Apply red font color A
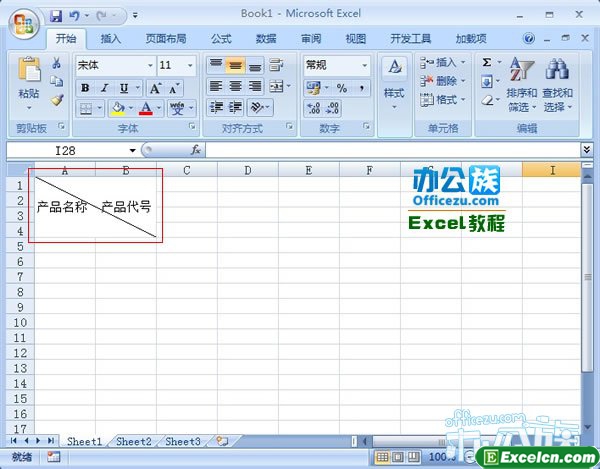 click(146, 109)
